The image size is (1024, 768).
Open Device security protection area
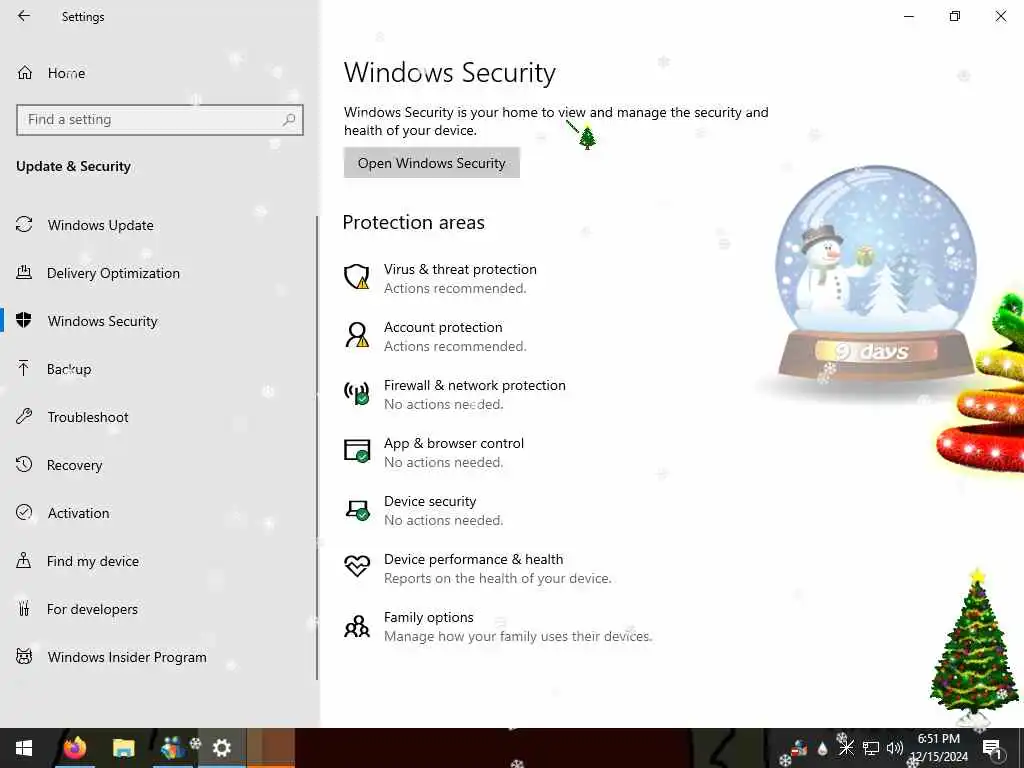click(424, 511)
